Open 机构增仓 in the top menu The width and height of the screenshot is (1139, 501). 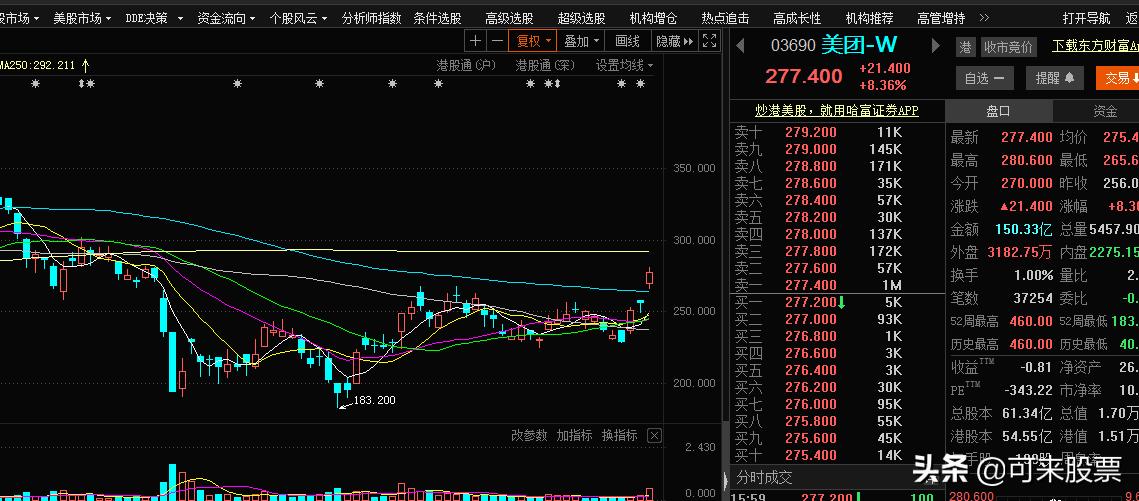coord(653,18)
